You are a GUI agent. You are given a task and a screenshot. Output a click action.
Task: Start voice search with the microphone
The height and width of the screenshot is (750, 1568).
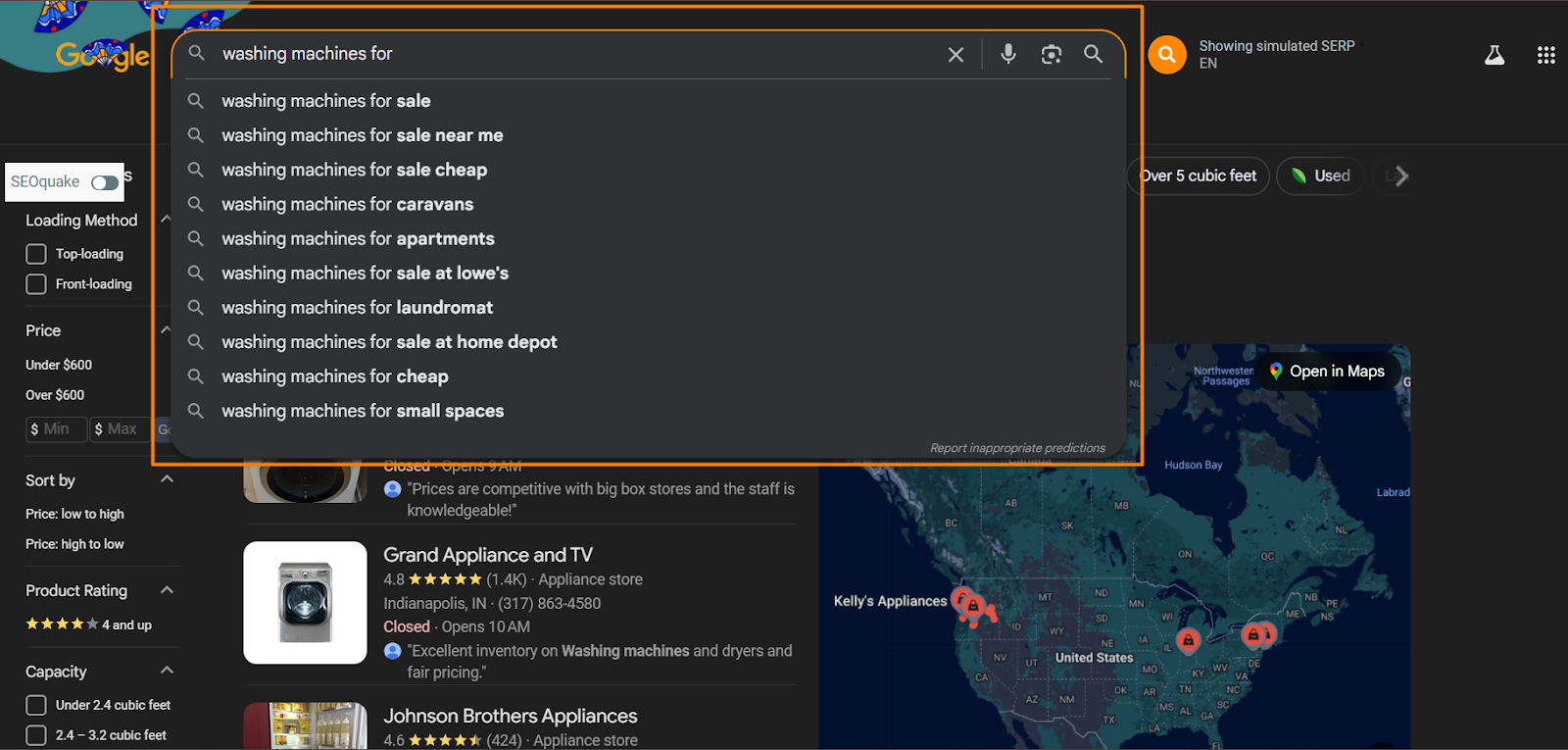coord(1007,54)
